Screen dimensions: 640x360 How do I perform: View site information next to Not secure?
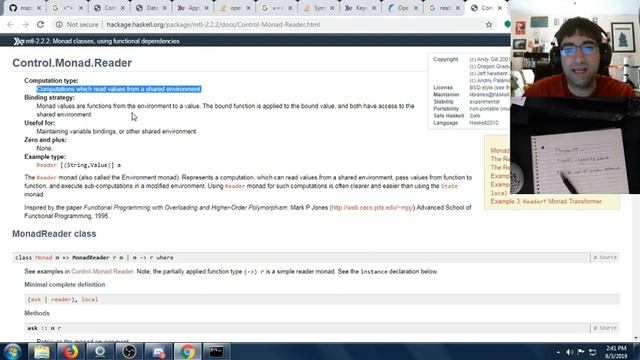click(x=59, y=24)
